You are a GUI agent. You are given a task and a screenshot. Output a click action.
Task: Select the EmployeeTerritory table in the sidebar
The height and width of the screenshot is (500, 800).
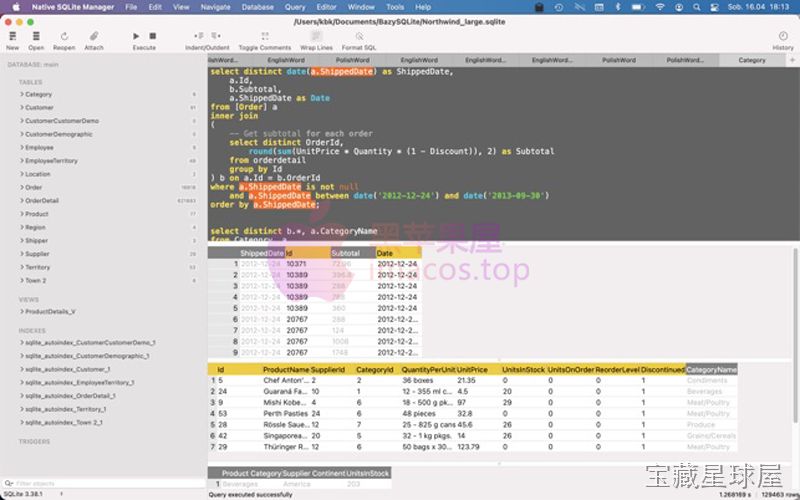click(52, 161)
